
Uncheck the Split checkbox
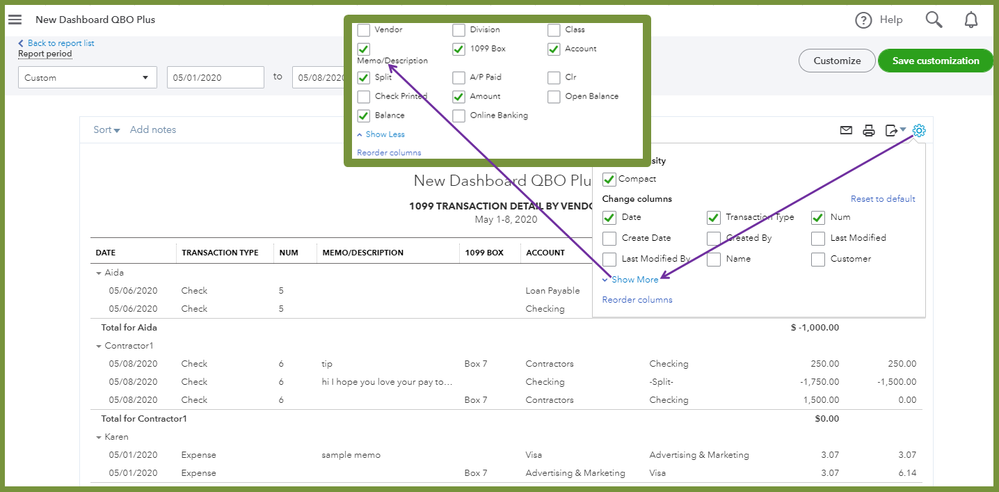point(363,78)
